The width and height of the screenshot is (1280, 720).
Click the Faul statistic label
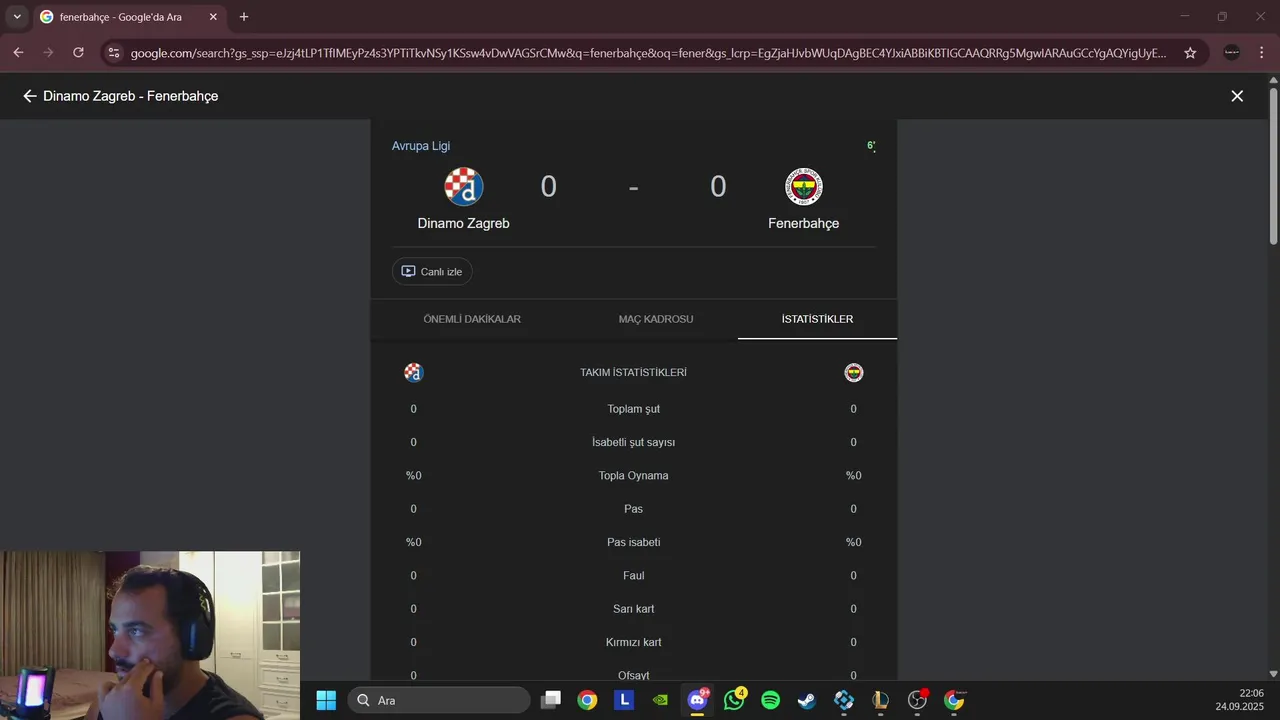tap(634, 576)
